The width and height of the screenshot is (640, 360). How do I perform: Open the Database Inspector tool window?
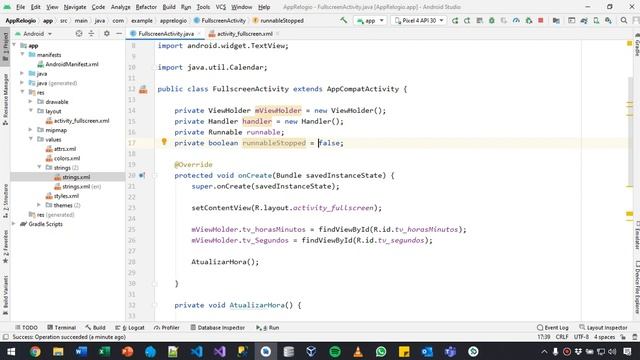tap(218, 327)
